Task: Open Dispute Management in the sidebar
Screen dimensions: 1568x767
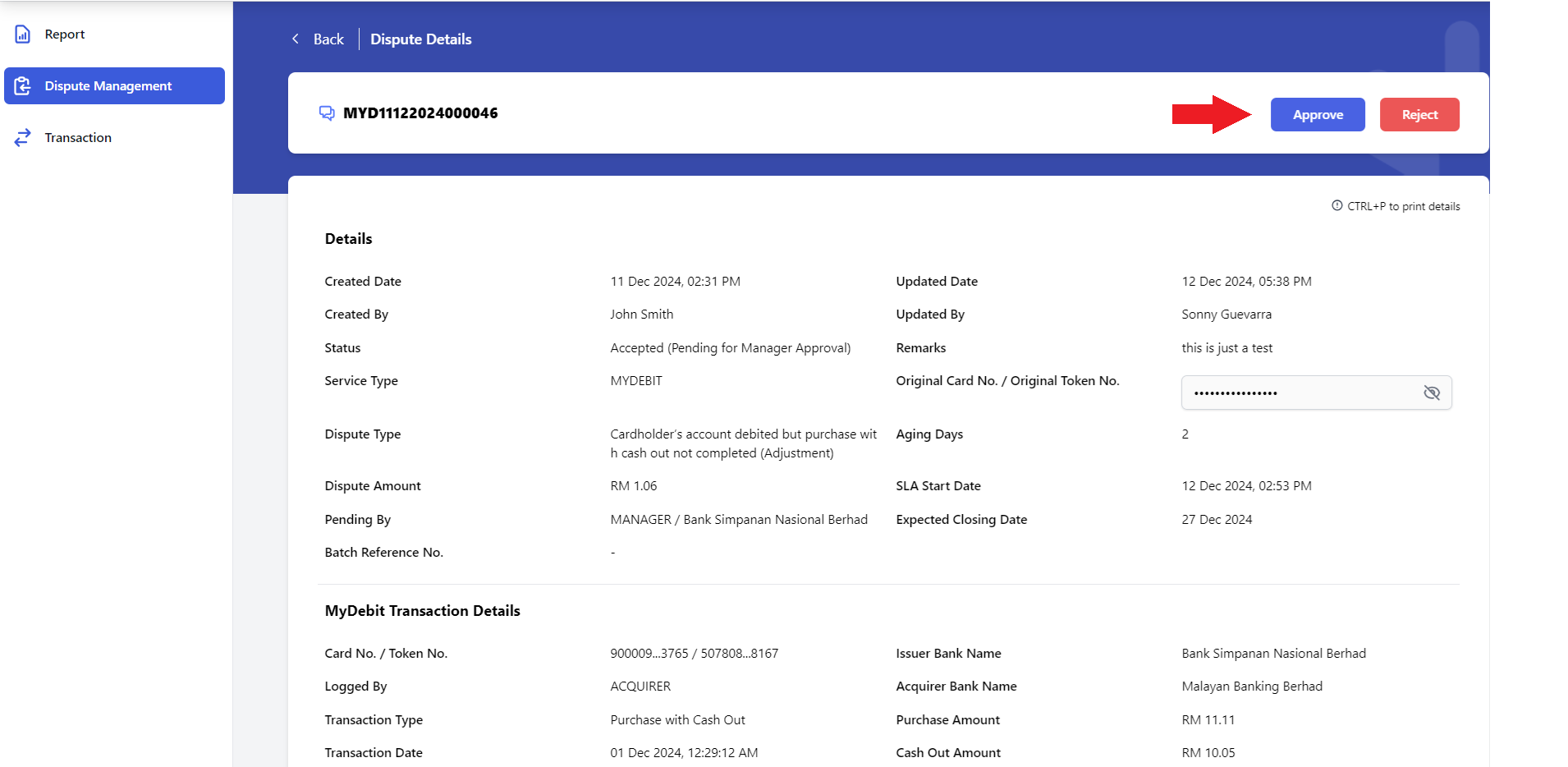Action: (114, 85)
